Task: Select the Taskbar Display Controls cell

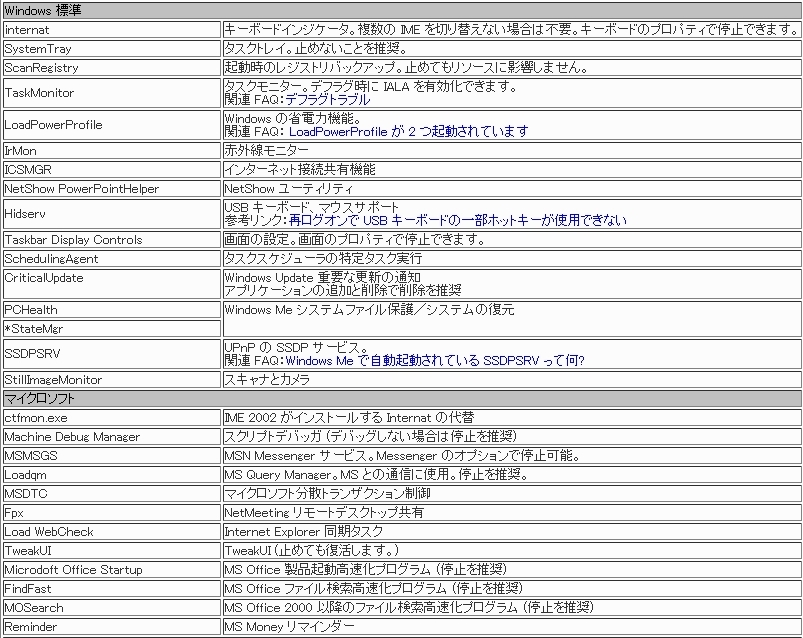Action: click(x=112, y=240)
